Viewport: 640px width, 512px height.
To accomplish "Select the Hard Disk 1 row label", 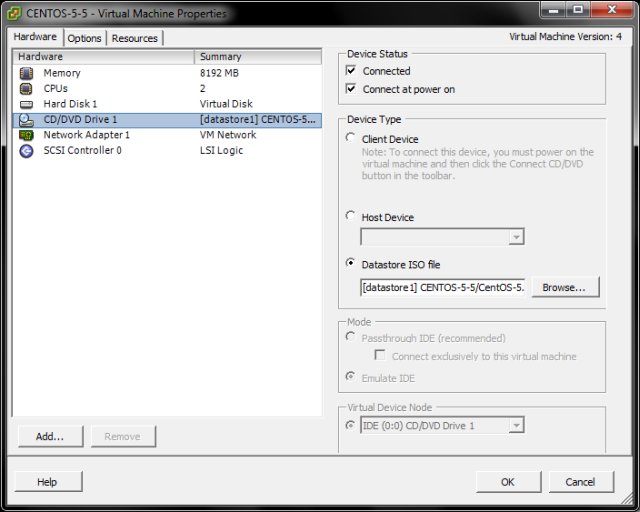I will [x=71, y=104].
